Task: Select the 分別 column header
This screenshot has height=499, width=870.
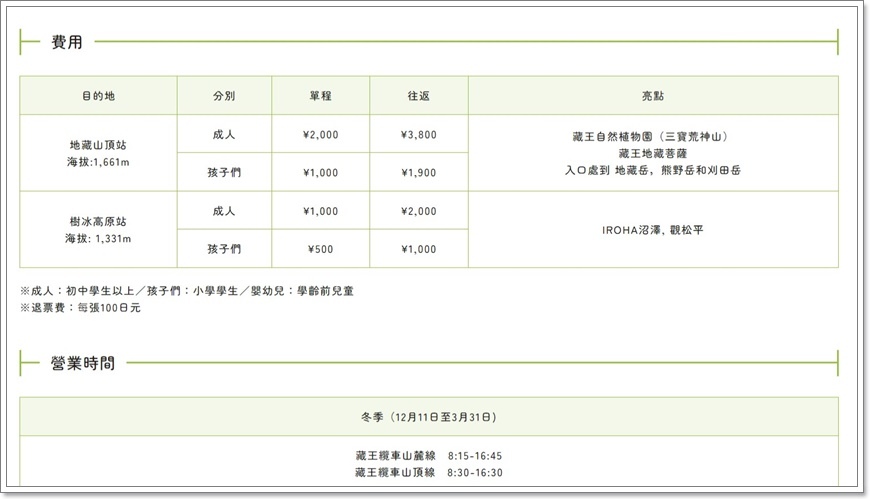Action: [x=224, y=96]
